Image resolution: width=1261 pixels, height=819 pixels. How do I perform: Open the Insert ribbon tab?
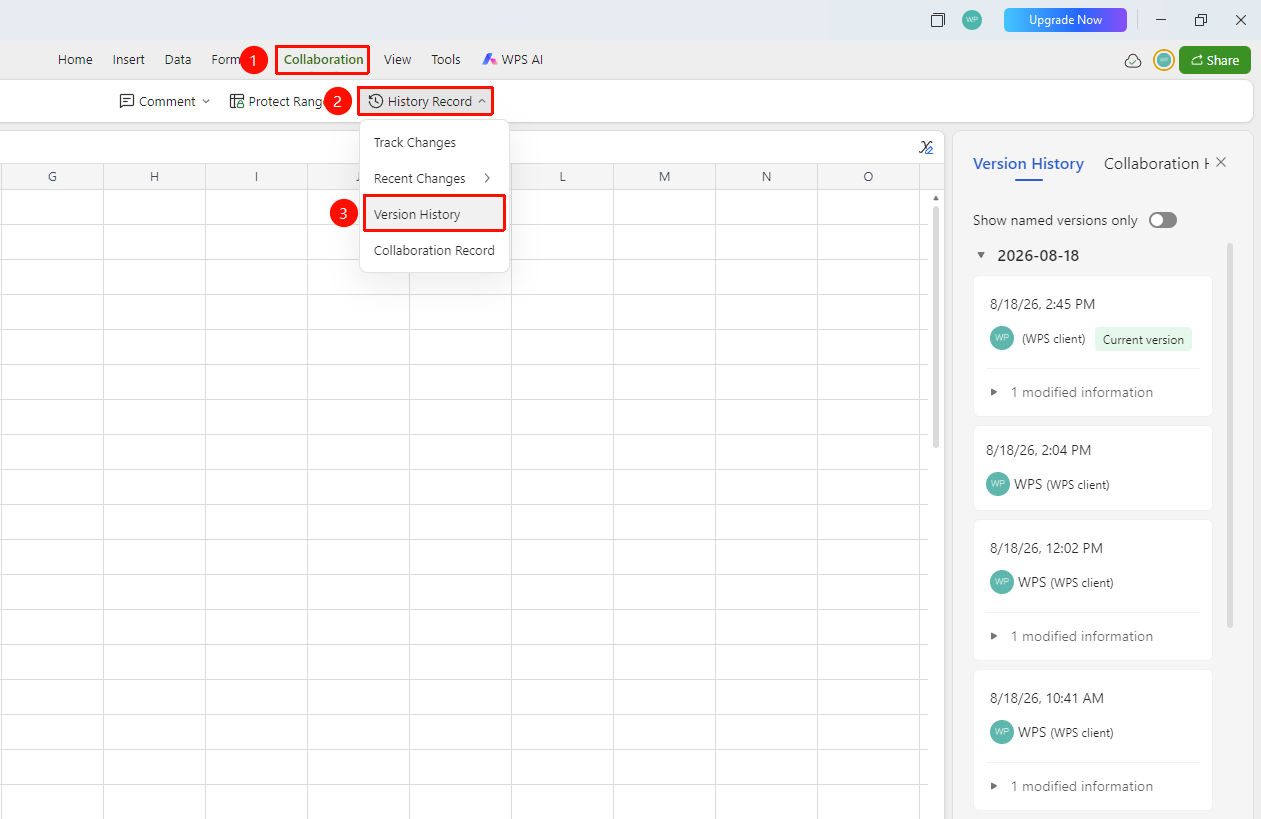[129, 60]
